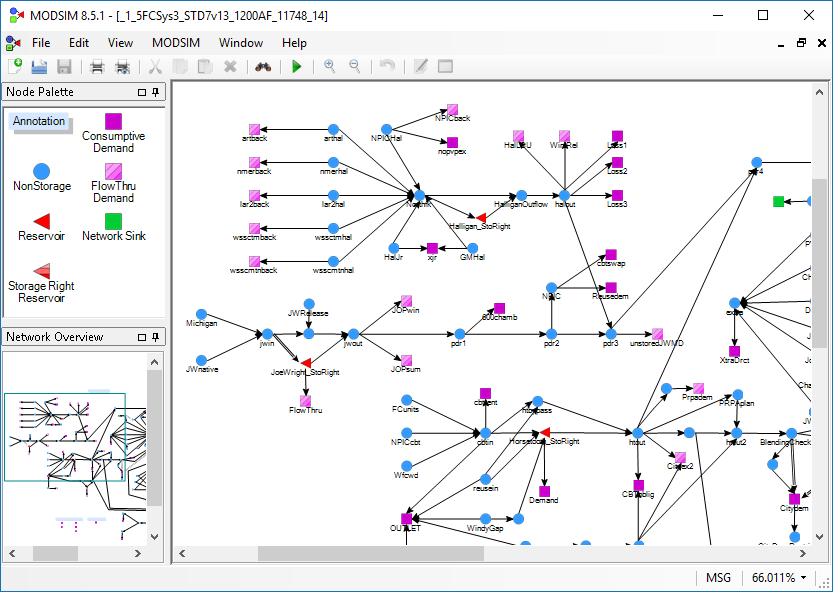833x592 pixels.
Task: Float the Node Palette using its window button
Action: click(140, 92)
